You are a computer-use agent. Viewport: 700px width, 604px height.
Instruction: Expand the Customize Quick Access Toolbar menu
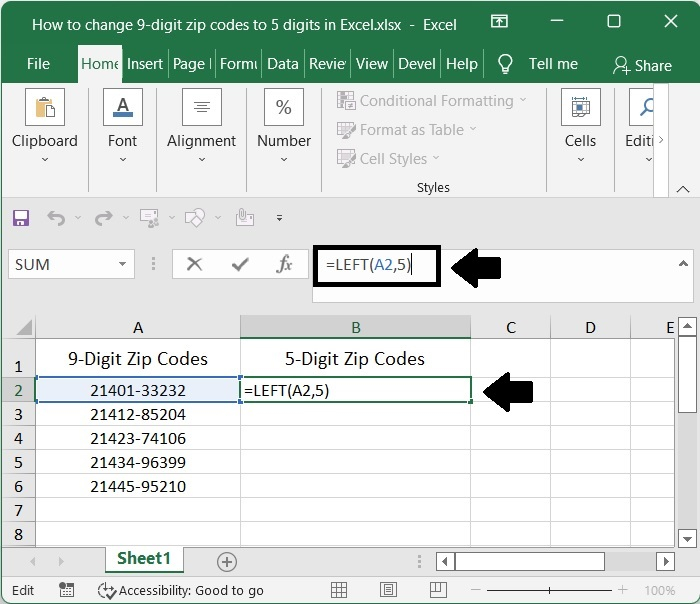pos(279,217)
